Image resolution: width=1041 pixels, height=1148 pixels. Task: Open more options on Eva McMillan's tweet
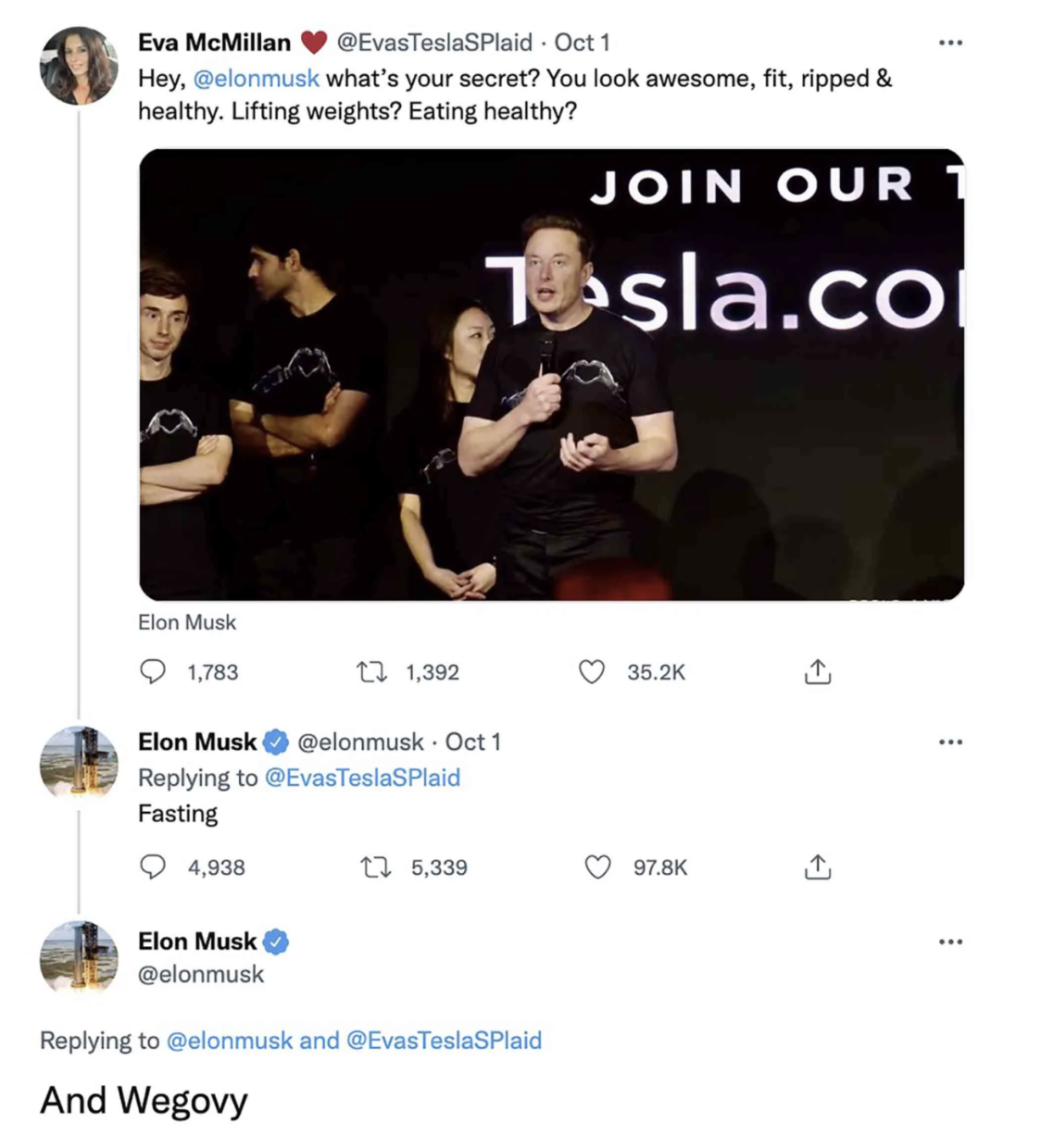pos(950,43)
